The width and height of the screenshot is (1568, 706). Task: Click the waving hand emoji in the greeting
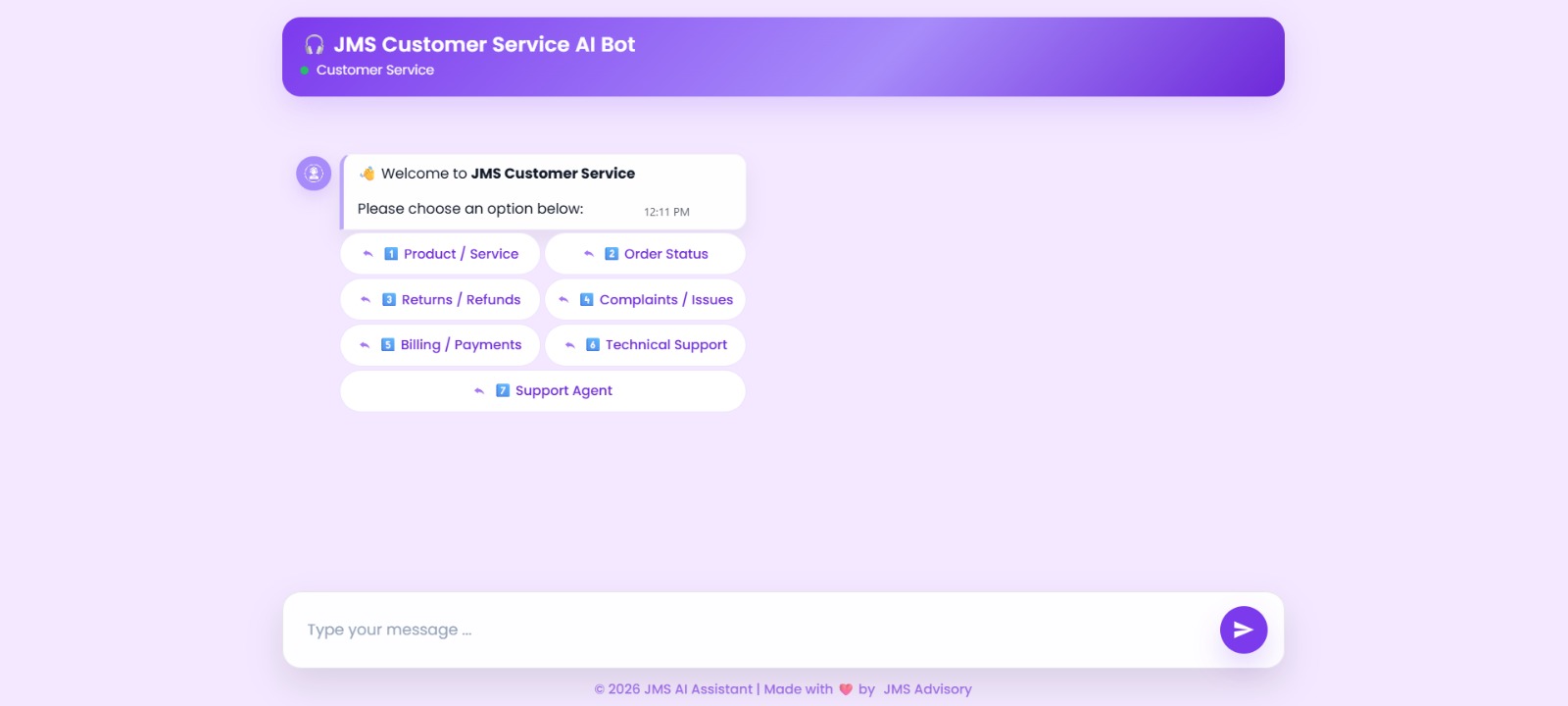[x=367, y=174]
